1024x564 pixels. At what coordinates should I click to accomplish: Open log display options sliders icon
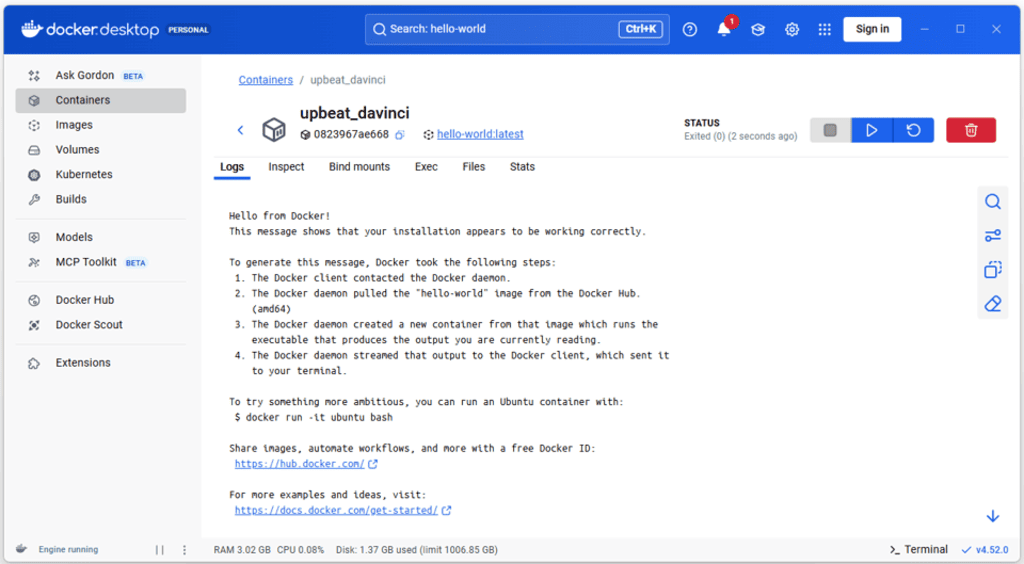pyautogui.click(x=993, y=236)
